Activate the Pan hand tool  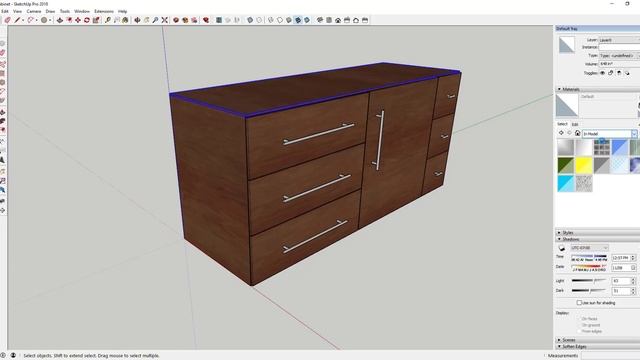point(147,20)
